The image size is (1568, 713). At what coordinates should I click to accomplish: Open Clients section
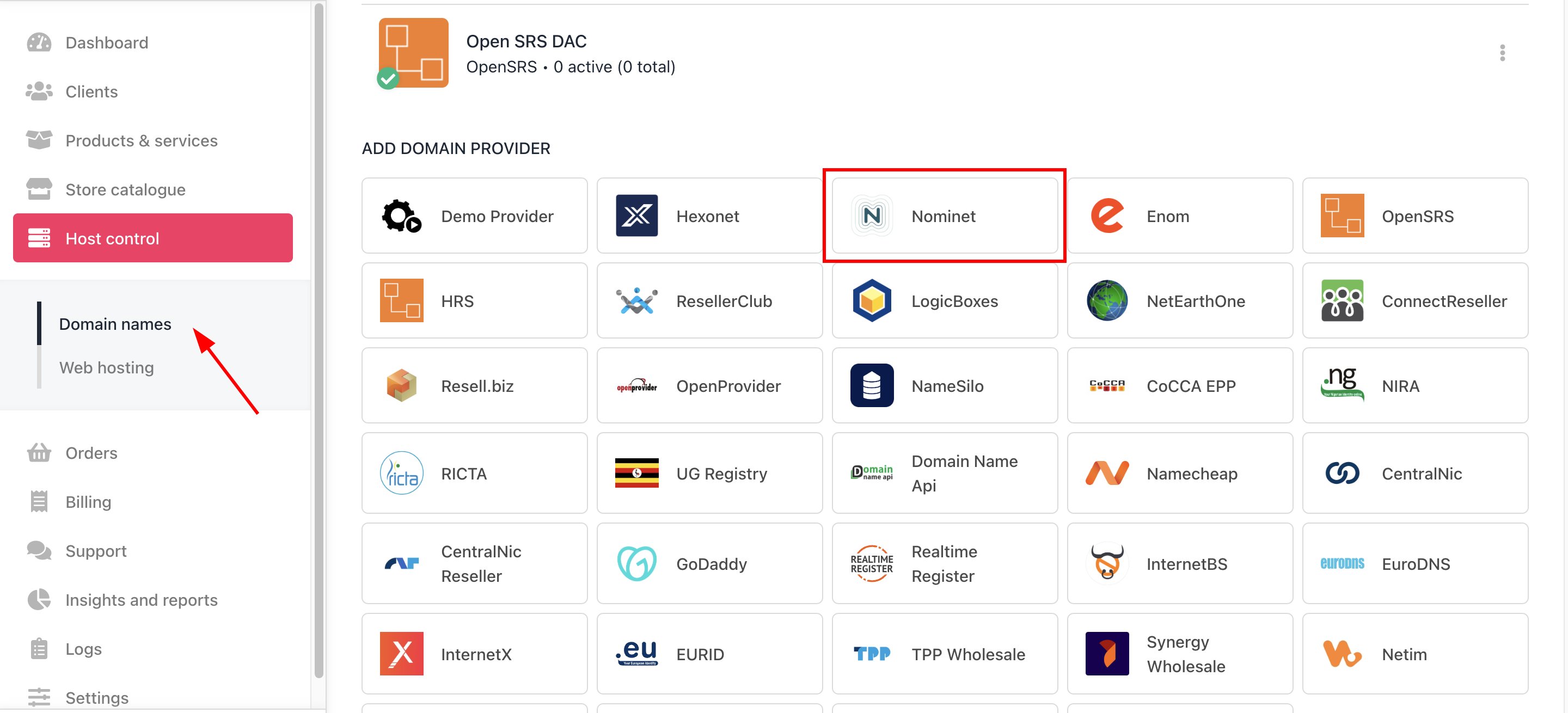[x=153, y=91]
